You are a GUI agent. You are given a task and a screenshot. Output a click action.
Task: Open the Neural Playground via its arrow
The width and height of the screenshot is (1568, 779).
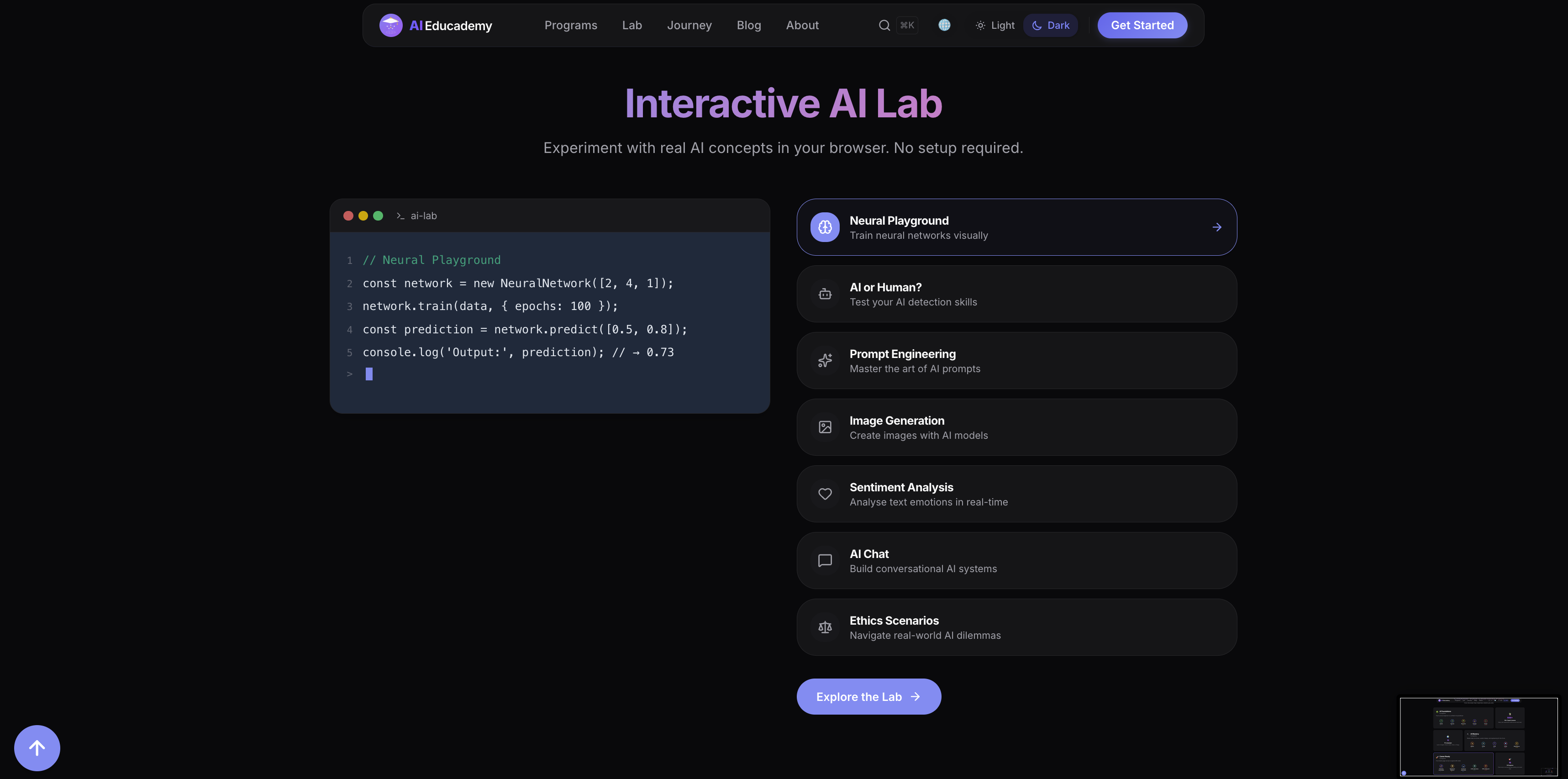pyautogui.click(x=1216, y=227)
